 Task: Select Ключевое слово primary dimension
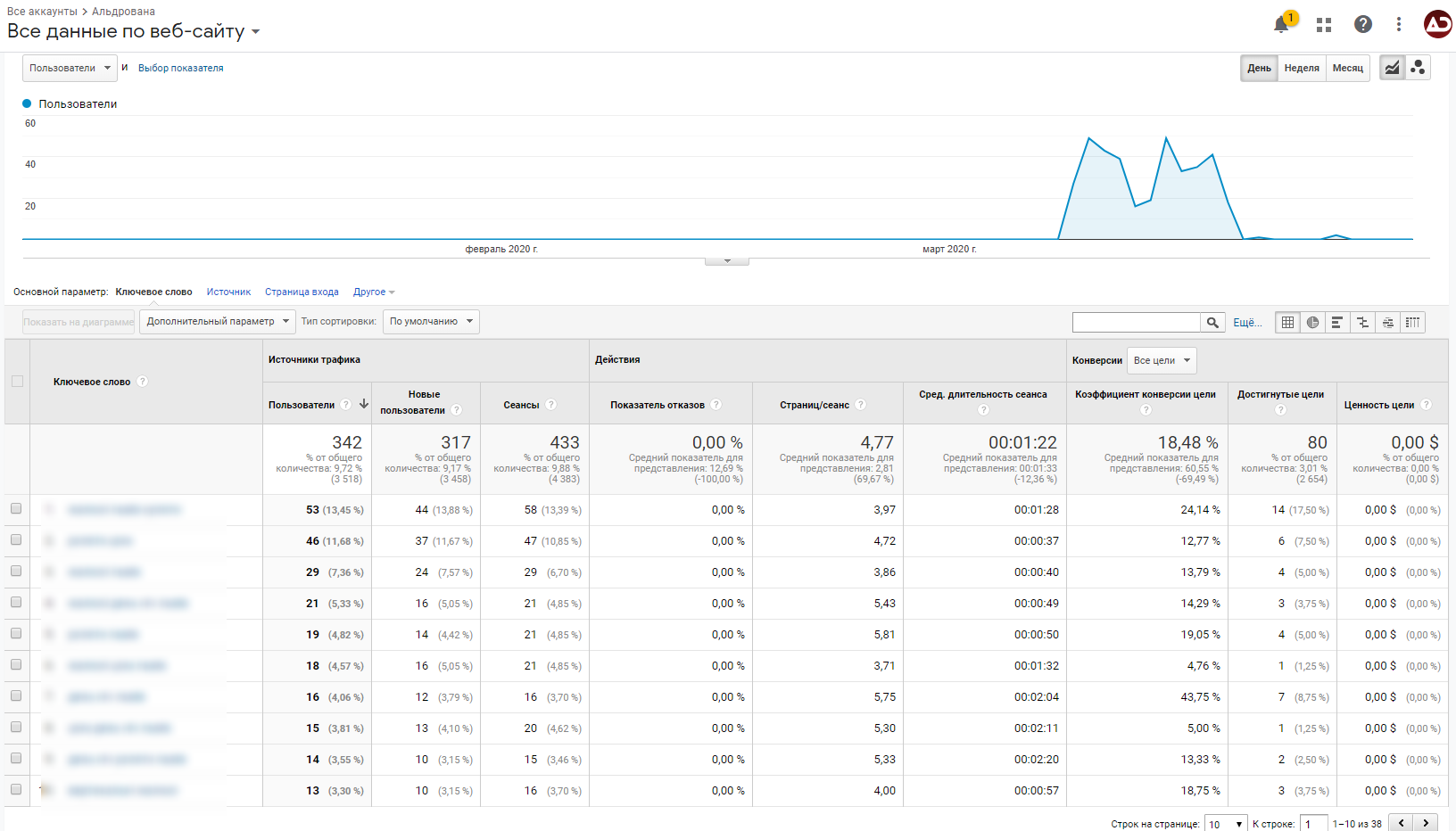153,292
